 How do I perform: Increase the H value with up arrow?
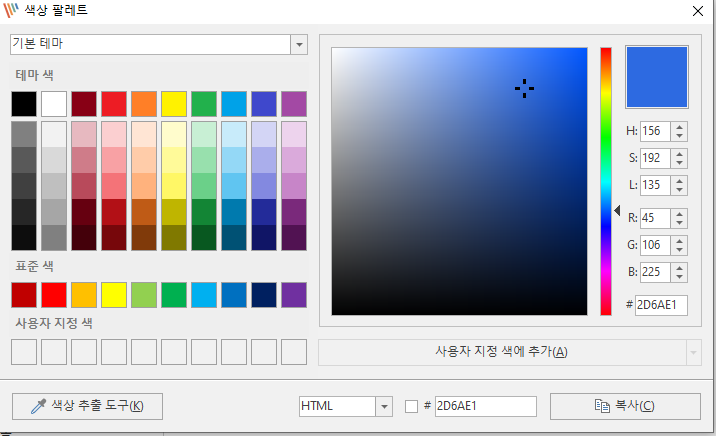pos(679,127)
